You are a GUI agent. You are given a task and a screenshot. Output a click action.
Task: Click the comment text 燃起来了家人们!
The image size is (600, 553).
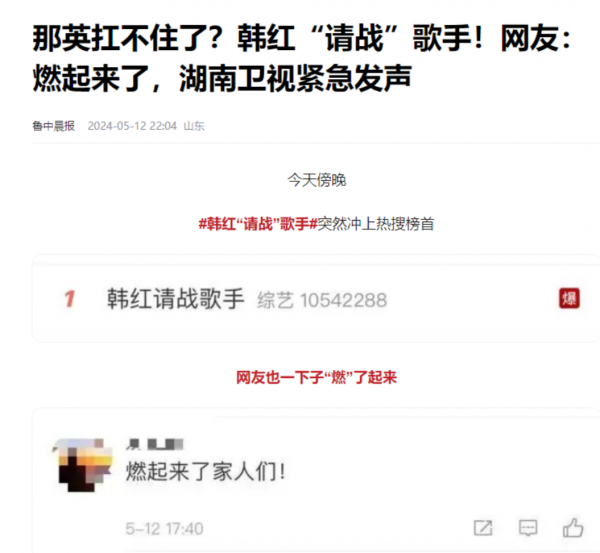pos(206,471)
